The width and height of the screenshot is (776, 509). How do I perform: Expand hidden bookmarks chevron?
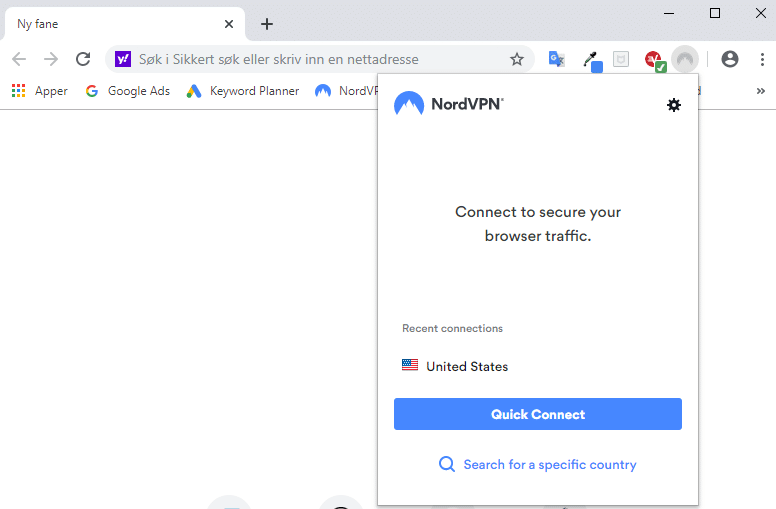[x=761, y=91]
